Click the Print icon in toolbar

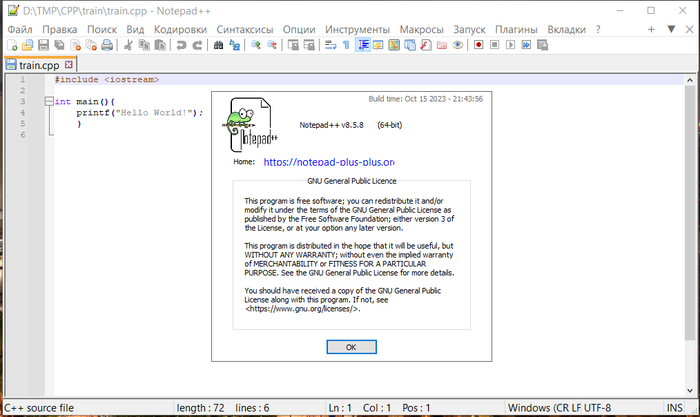[105, 45]
